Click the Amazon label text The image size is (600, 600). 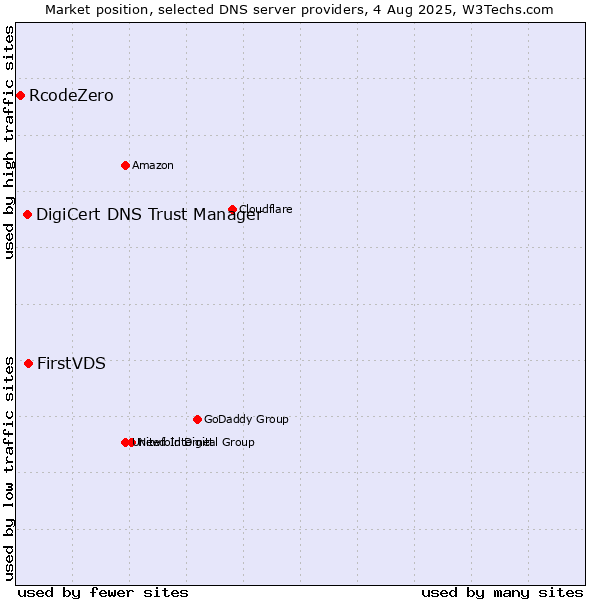[x=153, y=165]
